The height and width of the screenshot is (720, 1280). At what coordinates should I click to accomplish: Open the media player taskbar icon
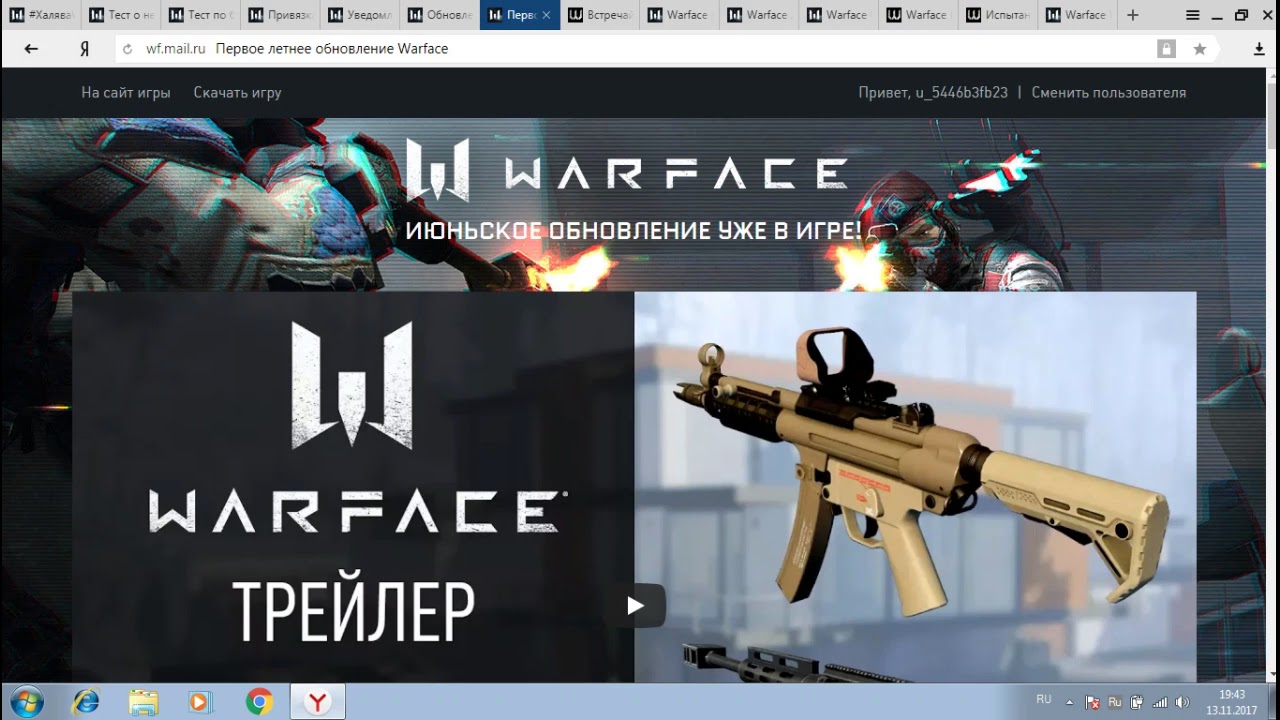(x=200, y=702)
